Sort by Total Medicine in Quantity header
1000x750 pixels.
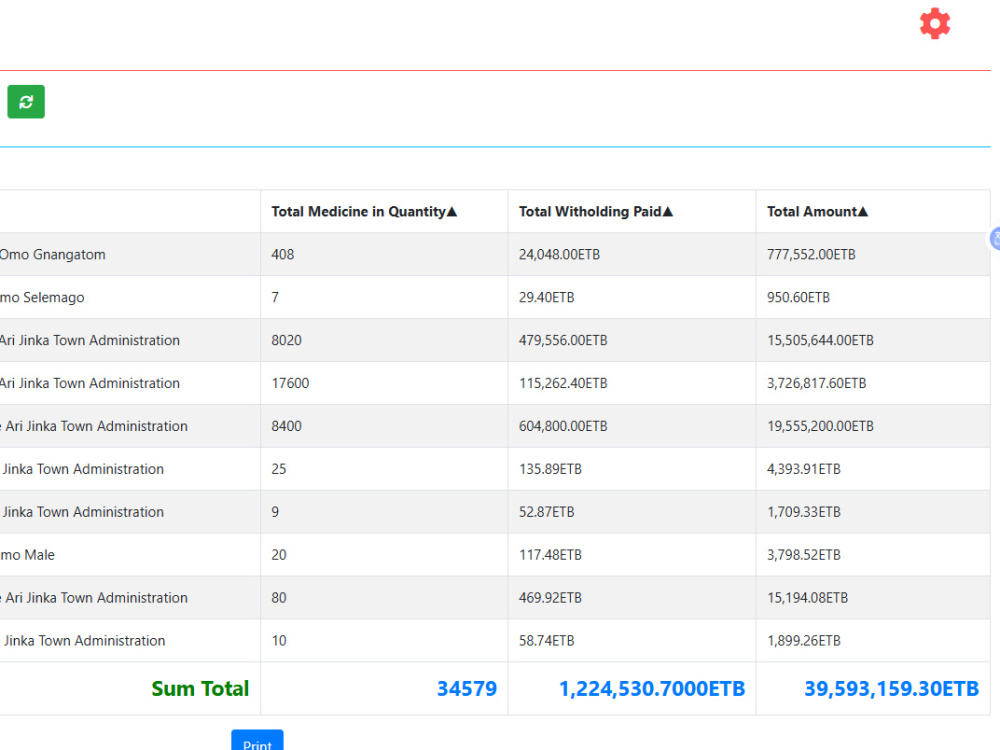364,212
